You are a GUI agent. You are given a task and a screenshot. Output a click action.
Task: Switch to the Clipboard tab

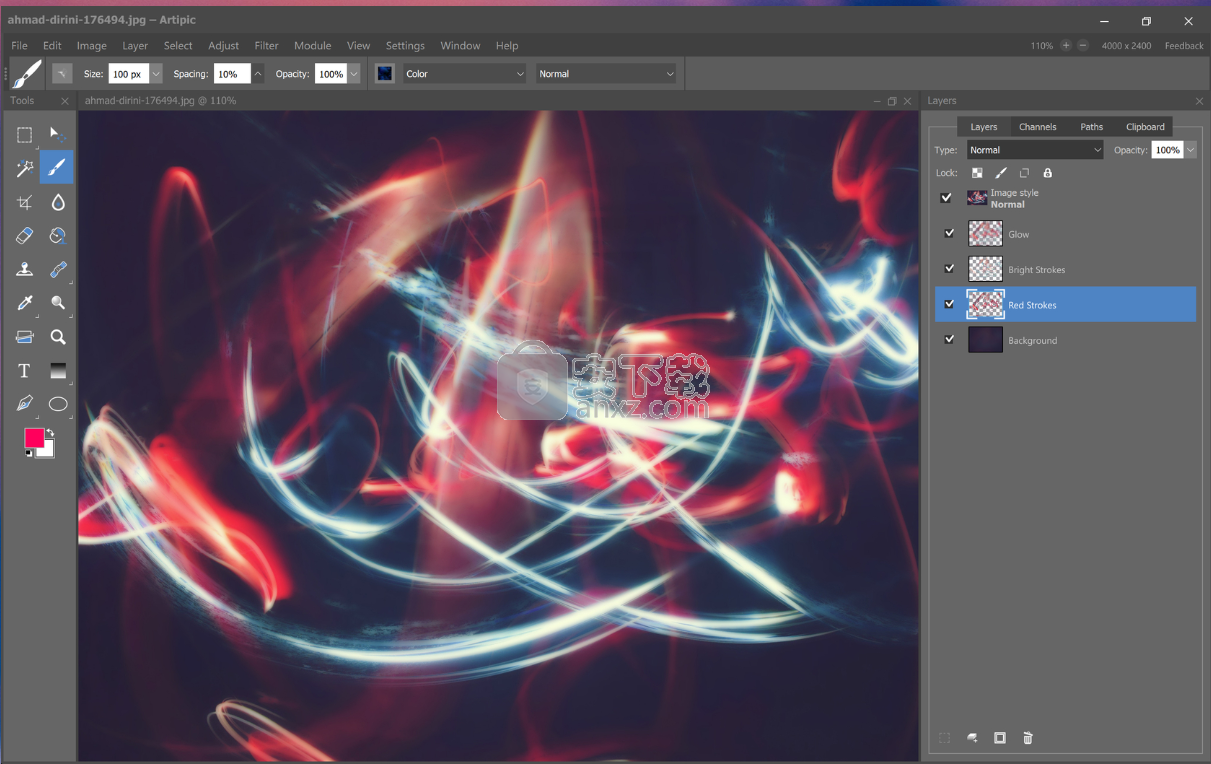coord(1145,127)
